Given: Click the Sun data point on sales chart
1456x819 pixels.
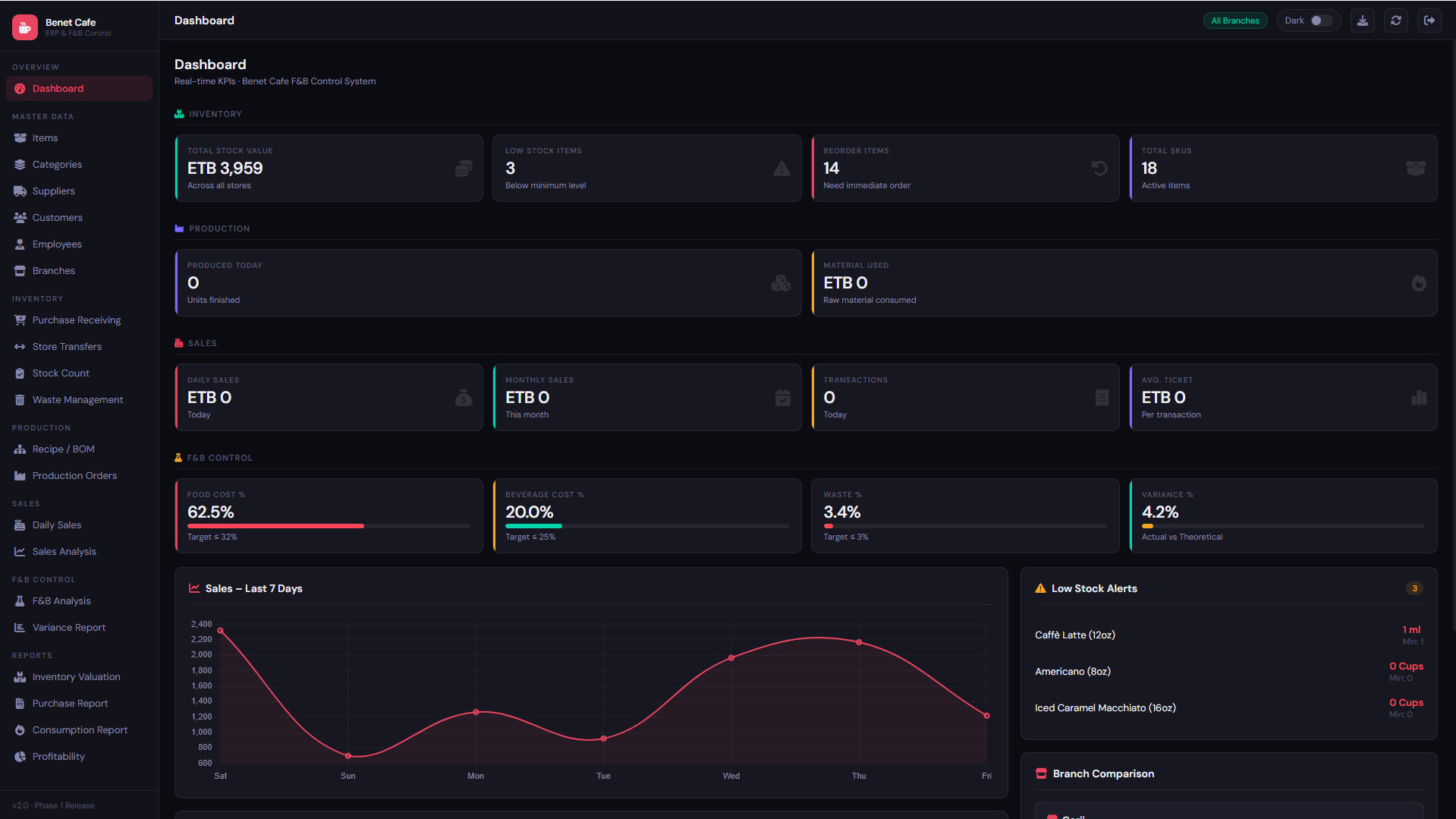Looking at the screenshot, I should [348, 756].
